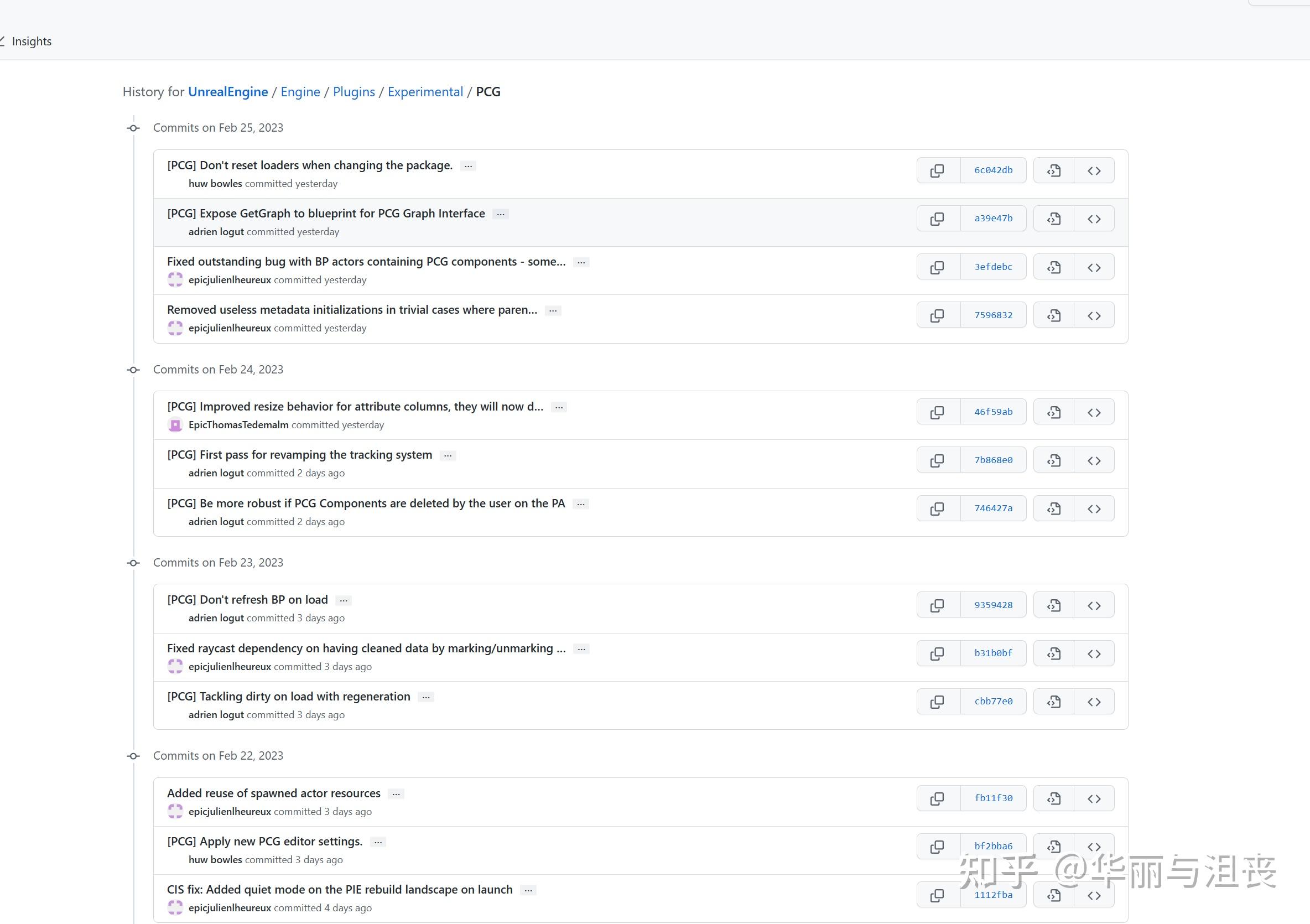Browse repository code at commit 46f59ab
The image size is (1310, 924).
click(1094, 413)
